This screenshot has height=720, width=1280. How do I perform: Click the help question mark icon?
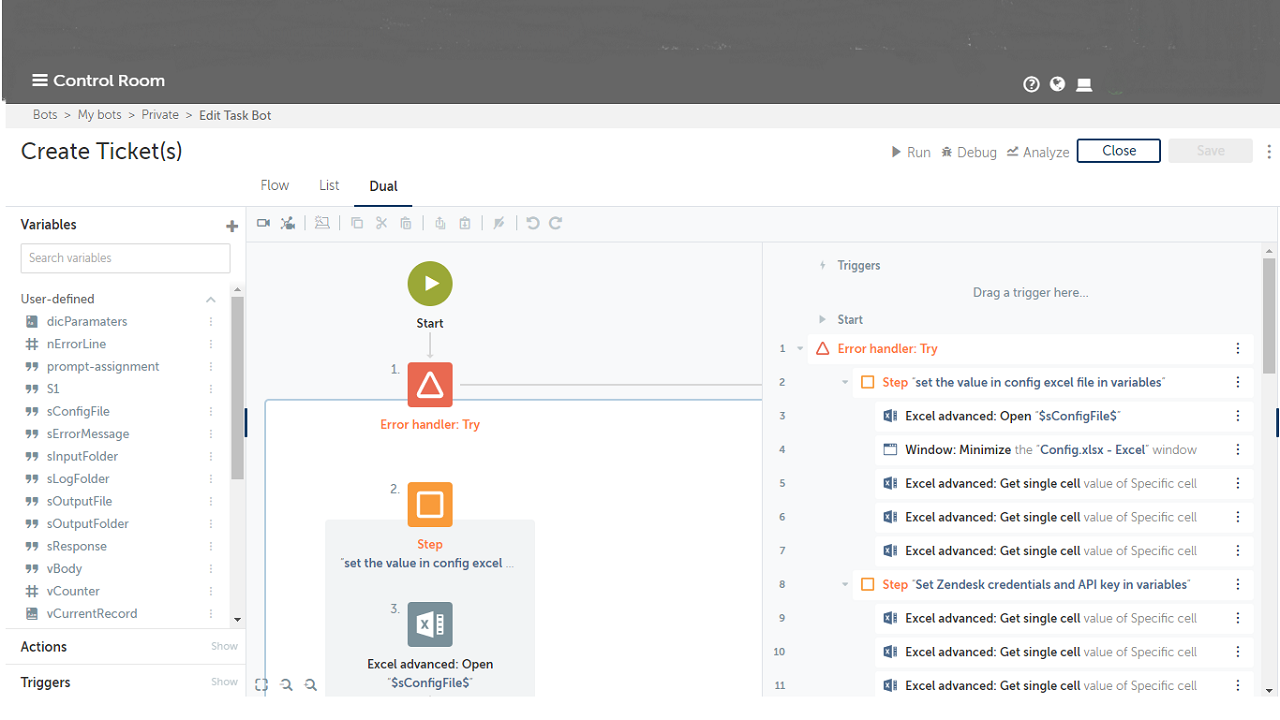[1031, 84]
